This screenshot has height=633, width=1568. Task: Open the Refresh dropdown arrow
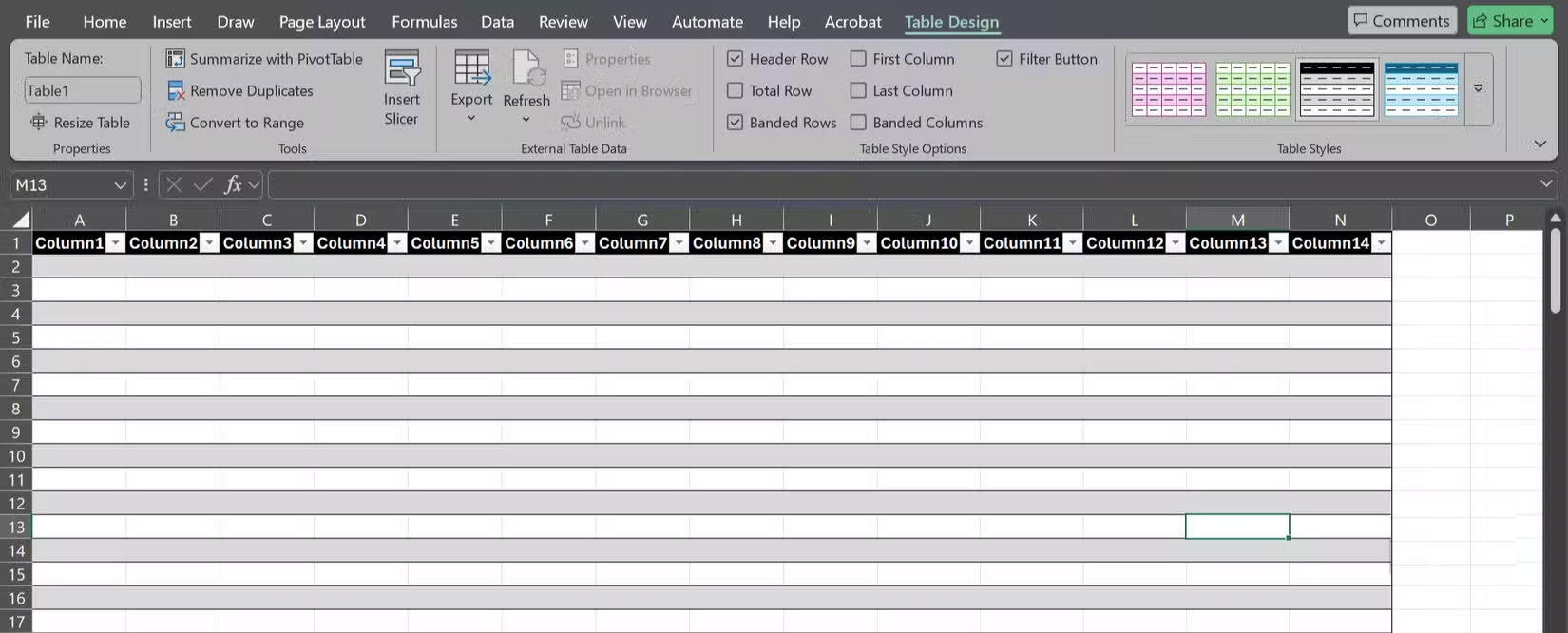click(x=526, y=120)
